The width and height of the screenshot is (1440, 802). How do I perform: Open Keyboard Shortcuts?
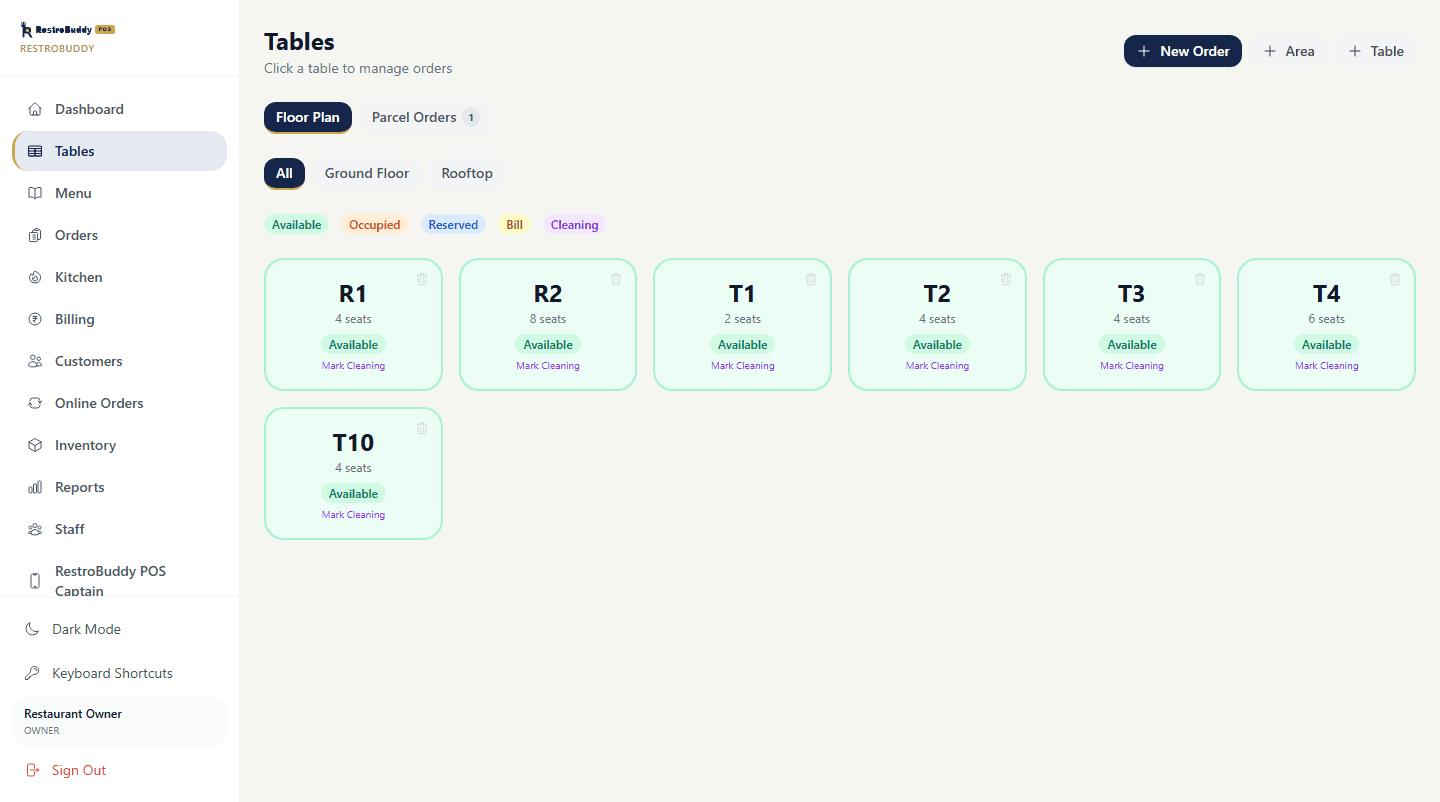tap(119, 673)
